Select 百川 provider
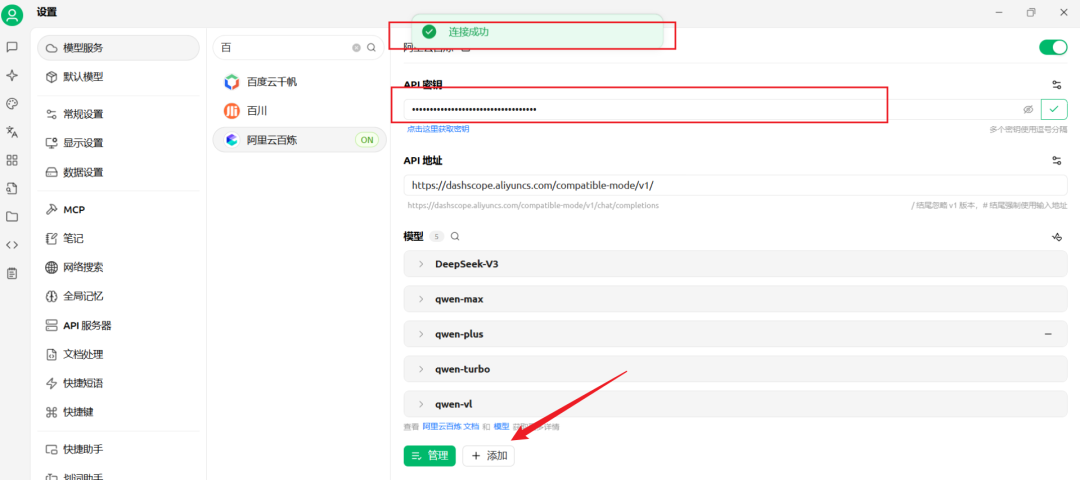This screenshot has width=1080, height=480. pyautogui.click(x=299, y=110)
